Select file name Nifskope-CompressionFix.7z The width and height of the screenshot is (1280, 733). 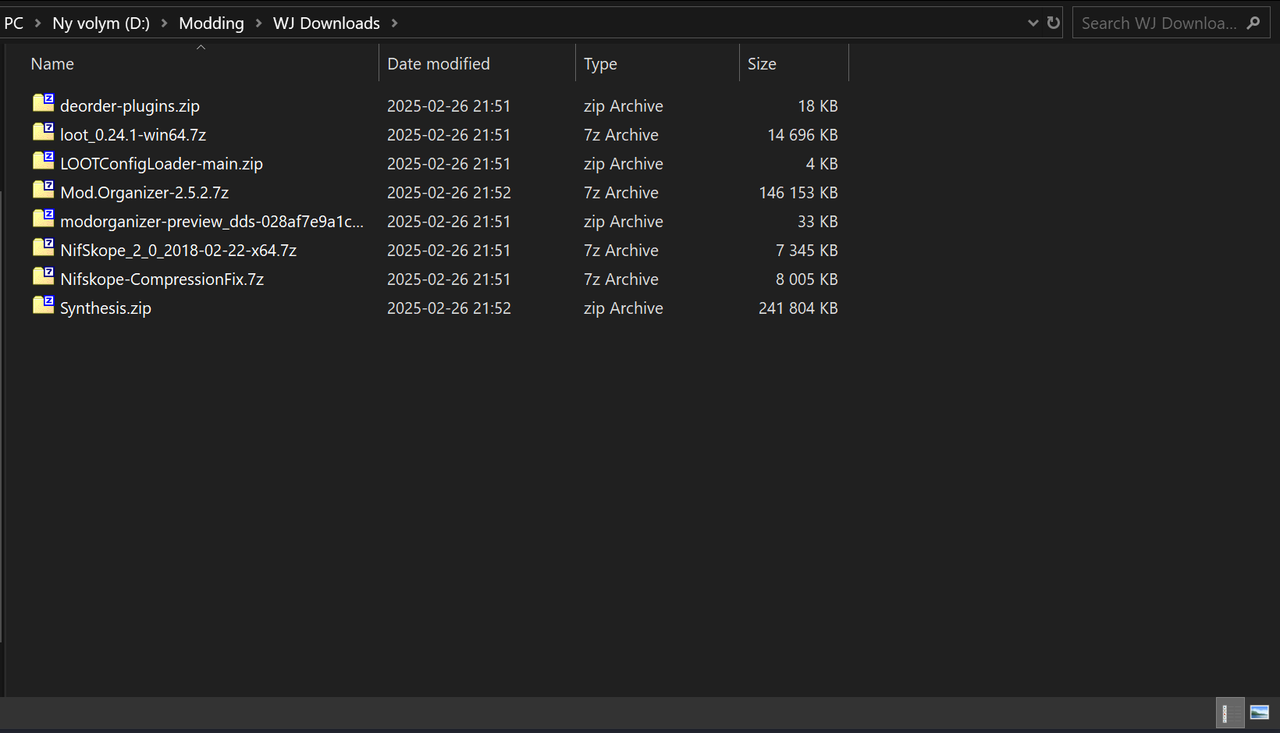tap(162, 280)
